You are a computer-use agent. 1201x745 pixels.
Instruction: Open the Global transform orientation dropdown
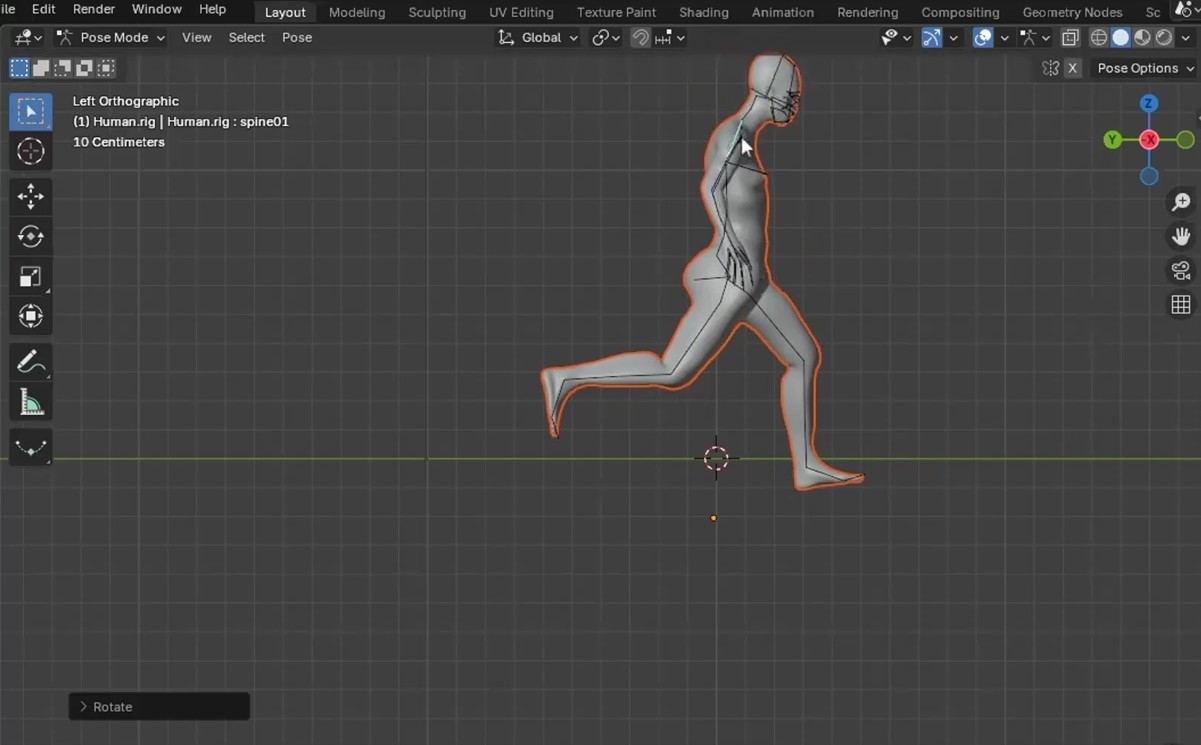pyautogui.click(x=539, y=37)
